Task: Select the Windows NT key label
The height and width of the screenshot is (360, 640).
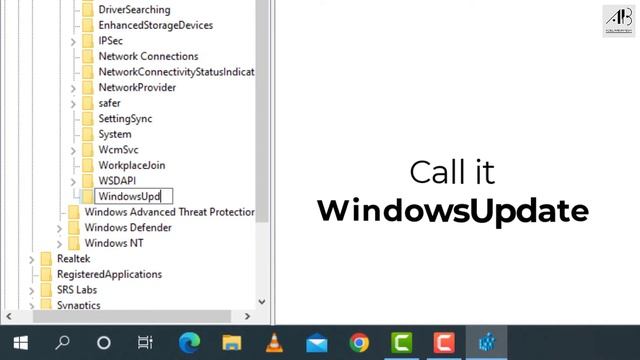Action: [114, 243]
